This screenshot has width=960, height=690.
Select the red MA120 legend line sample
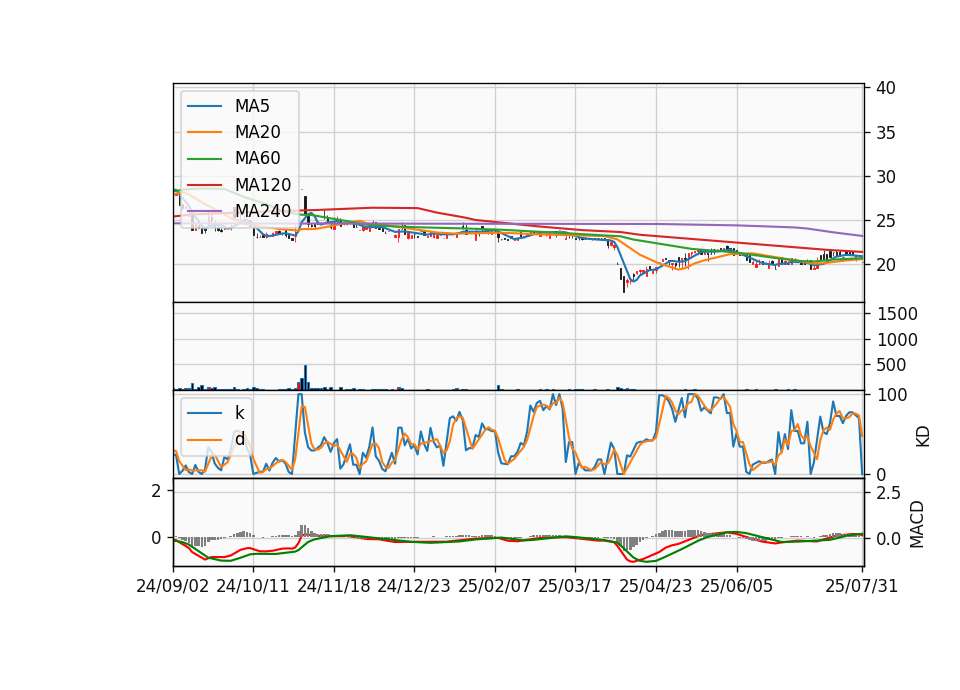[204, 185]
